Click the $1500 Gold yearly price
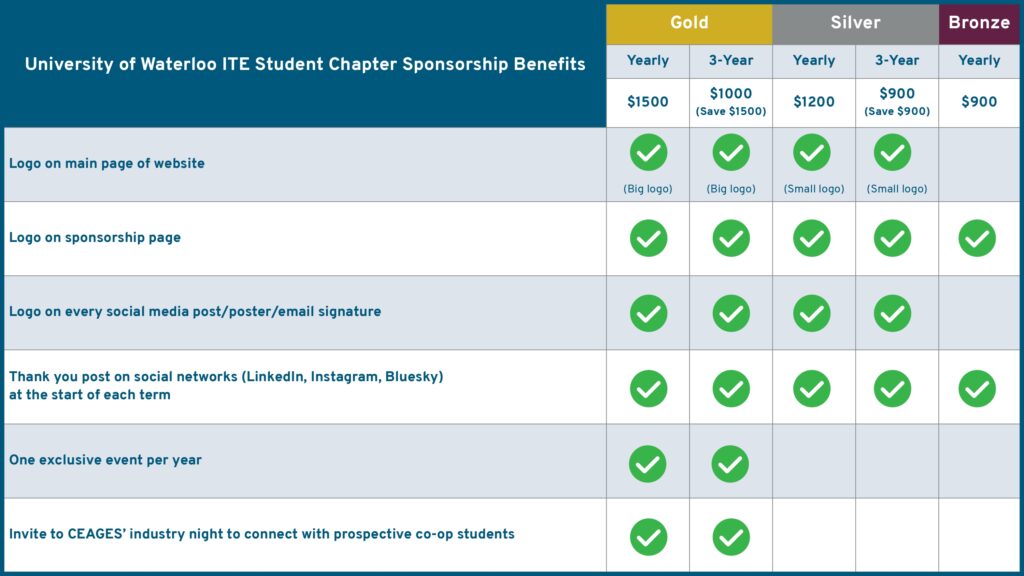This screenshot has width=1024, height=576. tap(648, 102)
